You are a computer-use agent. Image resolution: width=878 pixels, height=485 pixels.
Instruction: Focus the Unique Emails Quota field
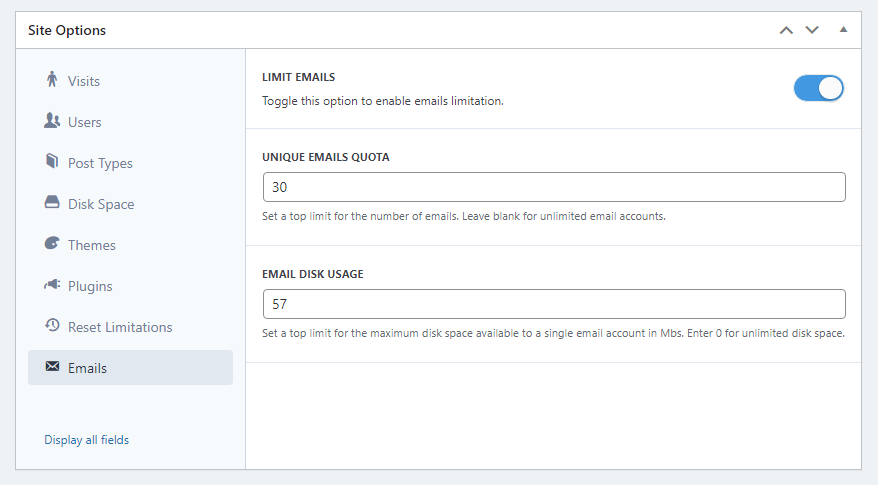click(554, 187)
